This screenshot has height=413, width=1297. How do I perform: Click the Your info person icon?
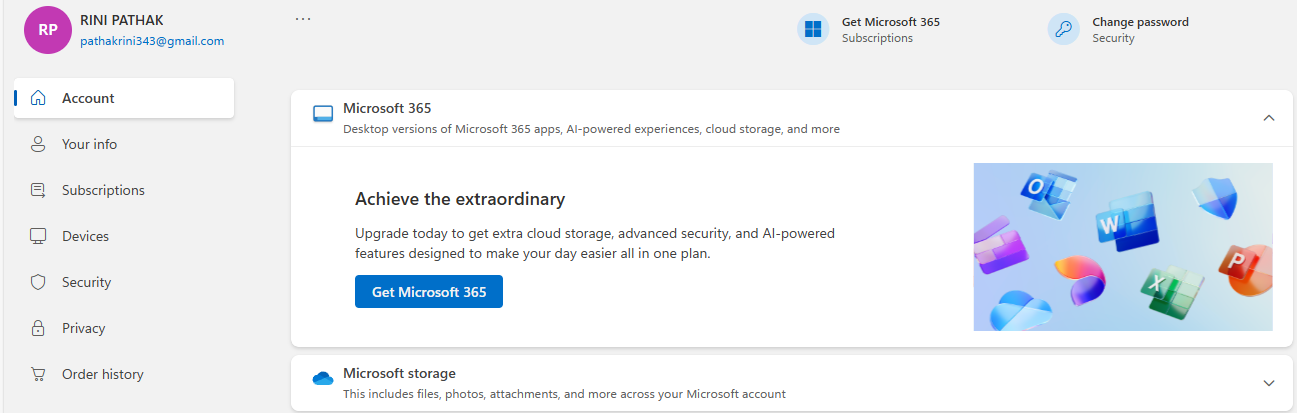(39, 144)
